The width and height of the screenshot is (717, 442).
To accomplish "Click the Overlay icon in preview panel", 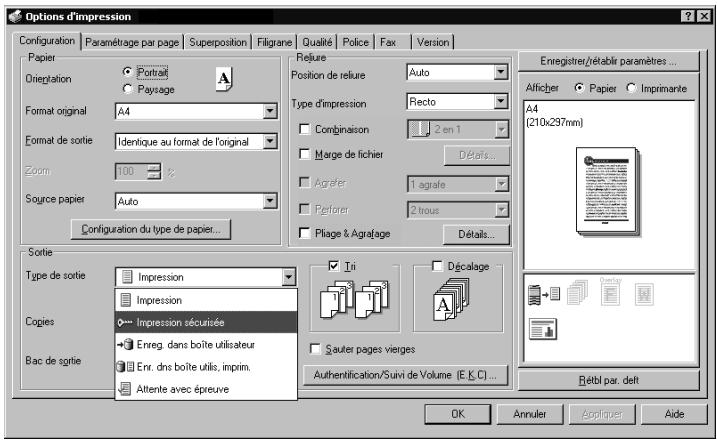I will (610, 292).
